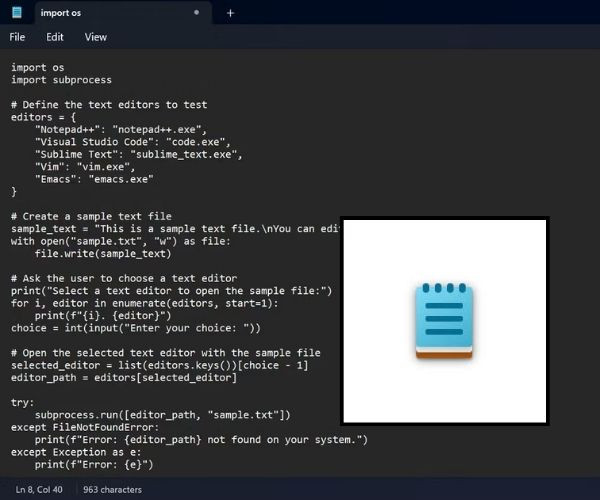This screenshot has width=600, height=500.
Task: Click the '963 characters' status entry
Action: point(112,489)
